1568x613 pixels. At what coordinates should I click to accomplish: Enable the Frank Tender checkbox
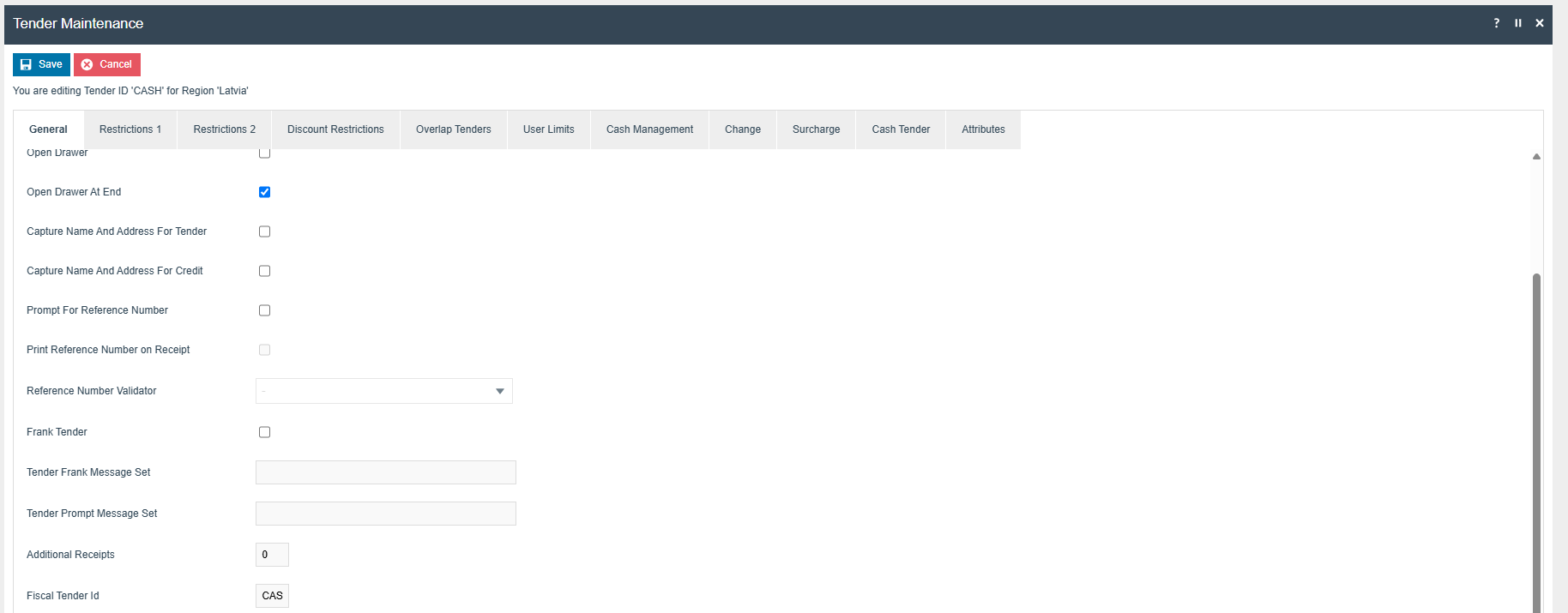264,432
